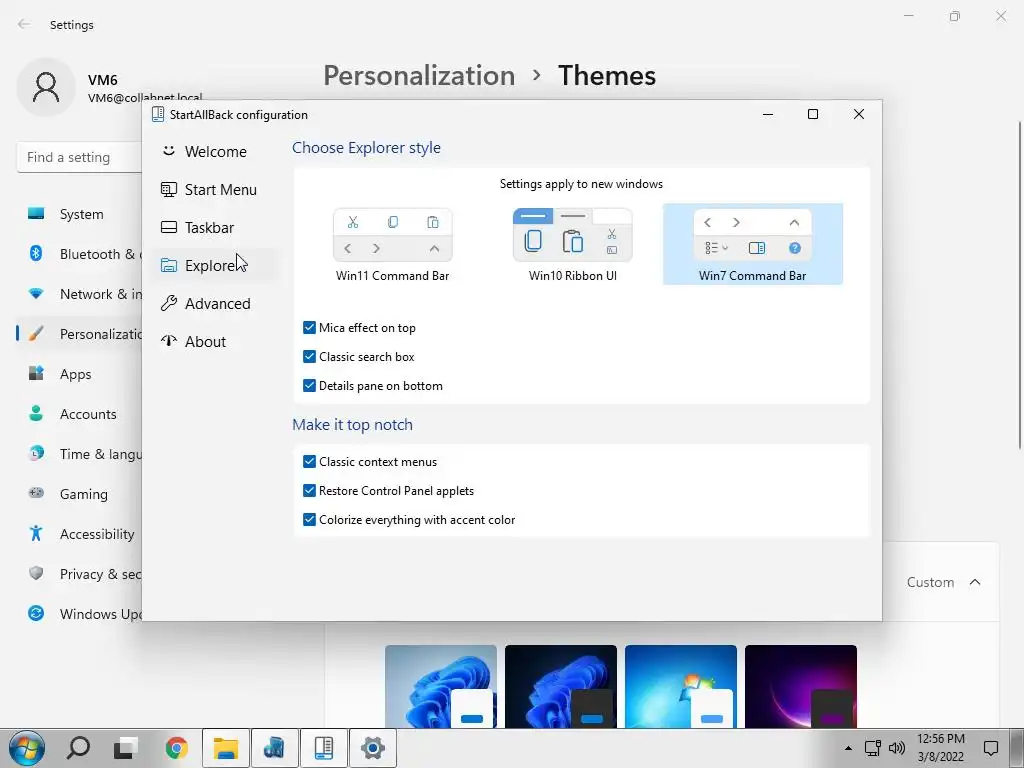Open Network settings in Settings sidebar
The image size is (1024, 768).
pyautogui.click(x=78, y=294)
